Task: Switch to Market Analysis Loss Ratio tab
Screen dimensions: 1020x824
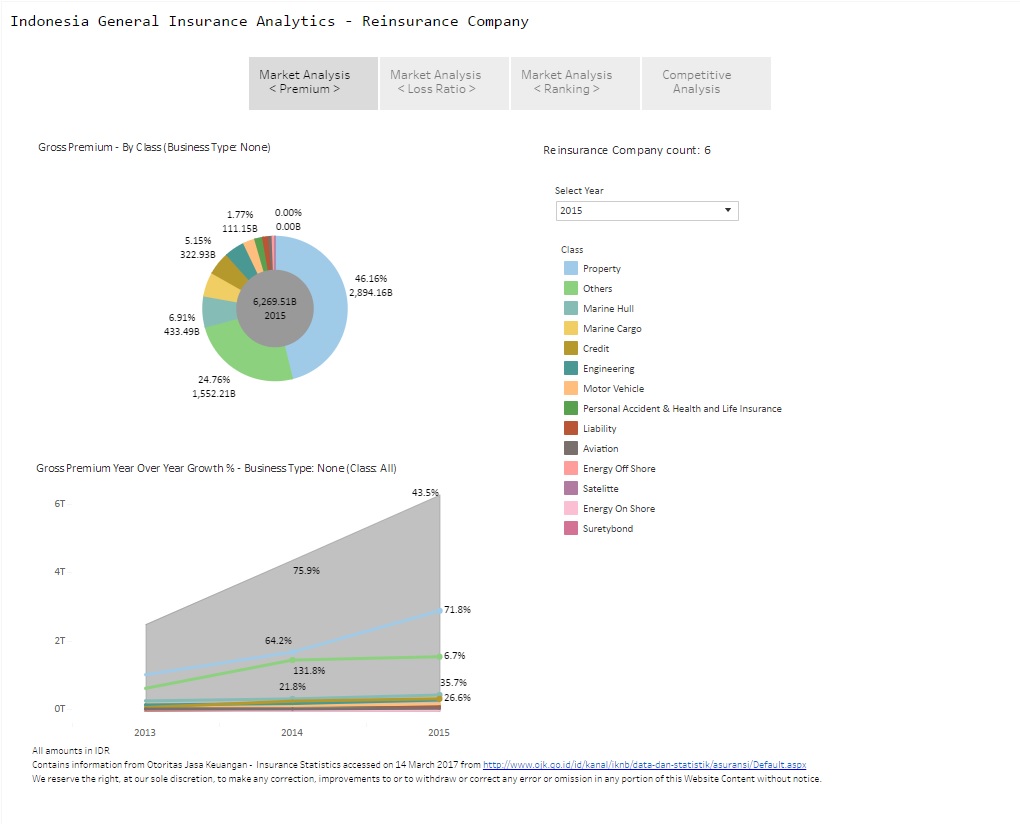Action: (x=435, y=82)
